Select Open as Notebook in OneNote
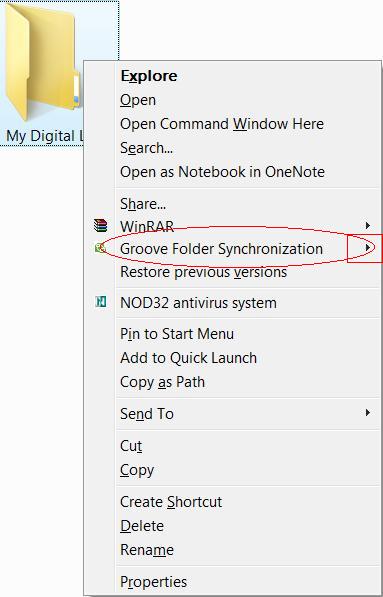This screenshot has width=383, height=597. (222, 172)
